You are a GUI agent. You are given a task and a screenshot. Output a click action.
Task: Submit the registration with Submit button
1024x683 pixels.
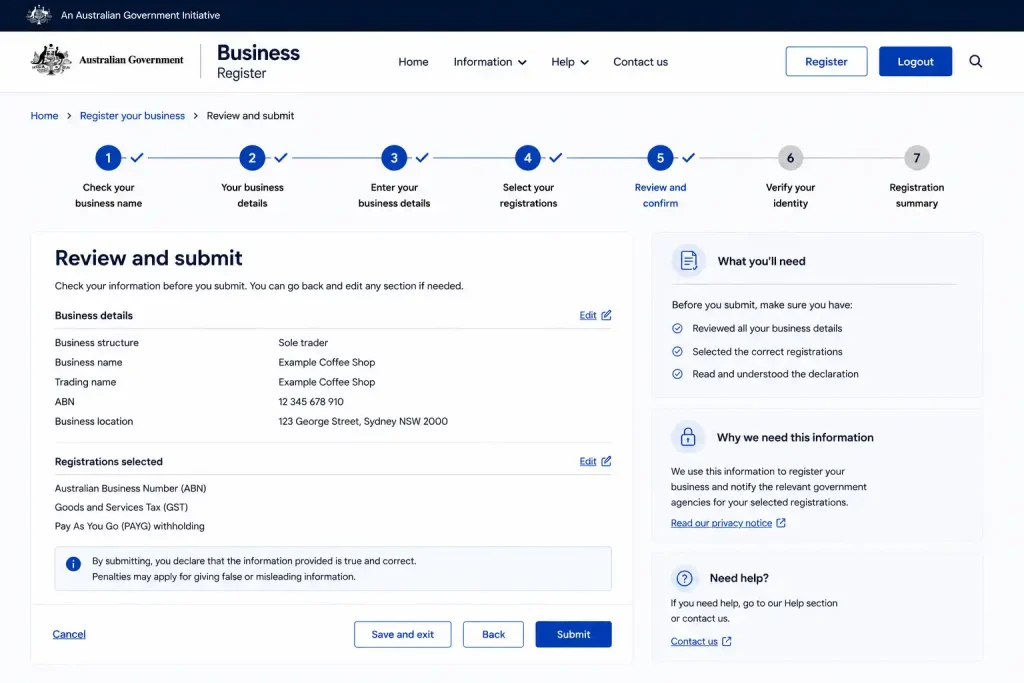[573, 634]
